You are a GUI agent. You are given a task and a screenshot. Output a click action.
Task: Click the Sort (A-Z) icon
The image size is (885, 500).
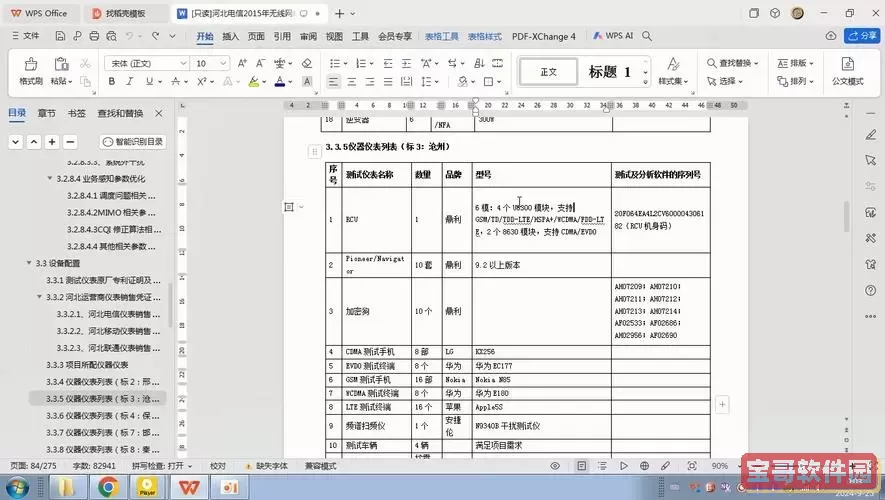click(479, 63)
